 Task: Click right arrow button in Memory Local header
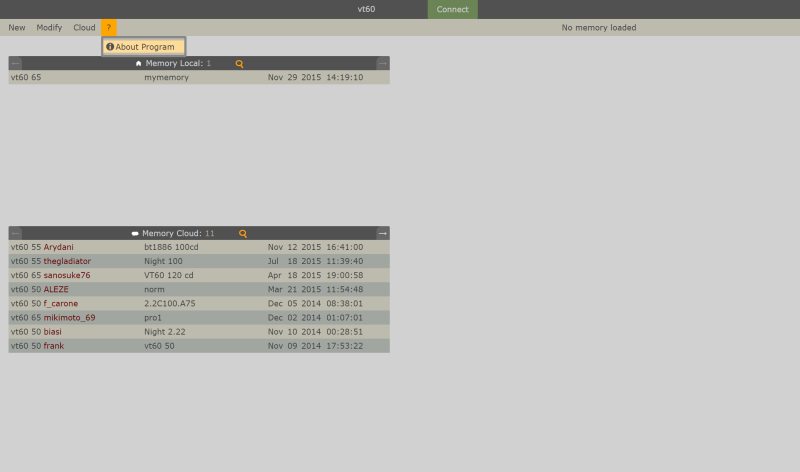point(383,64)
